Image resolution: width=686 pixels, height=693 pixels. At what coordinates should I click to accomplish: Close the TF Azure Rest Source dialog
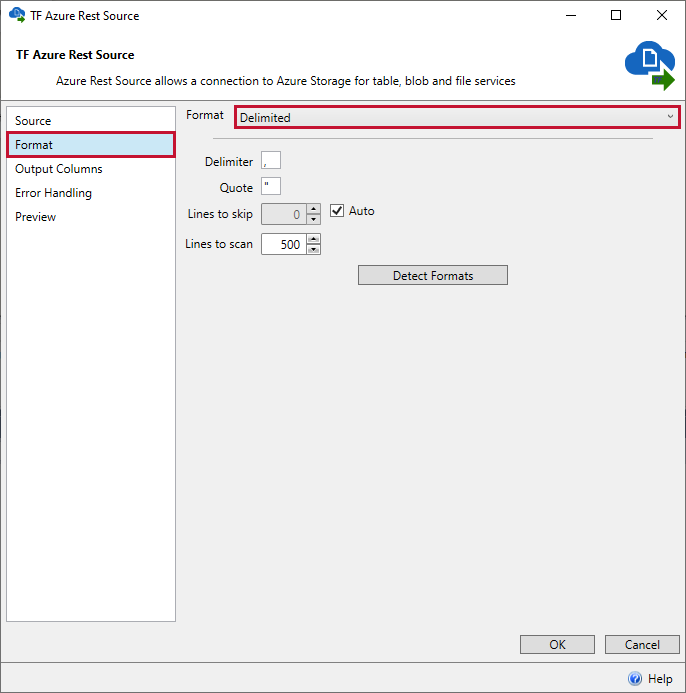661,15
